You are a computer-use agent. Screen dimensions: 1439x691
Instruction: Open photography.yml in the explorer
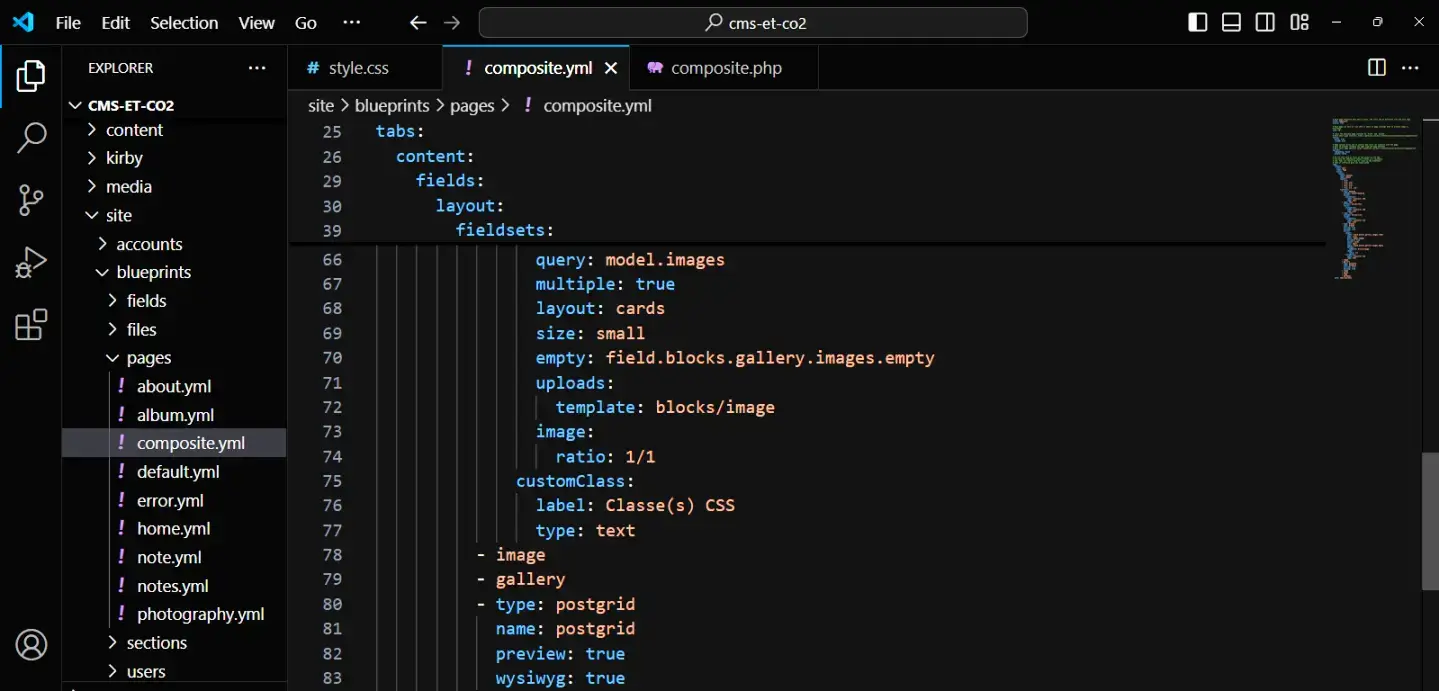click(x=175, y=614)
